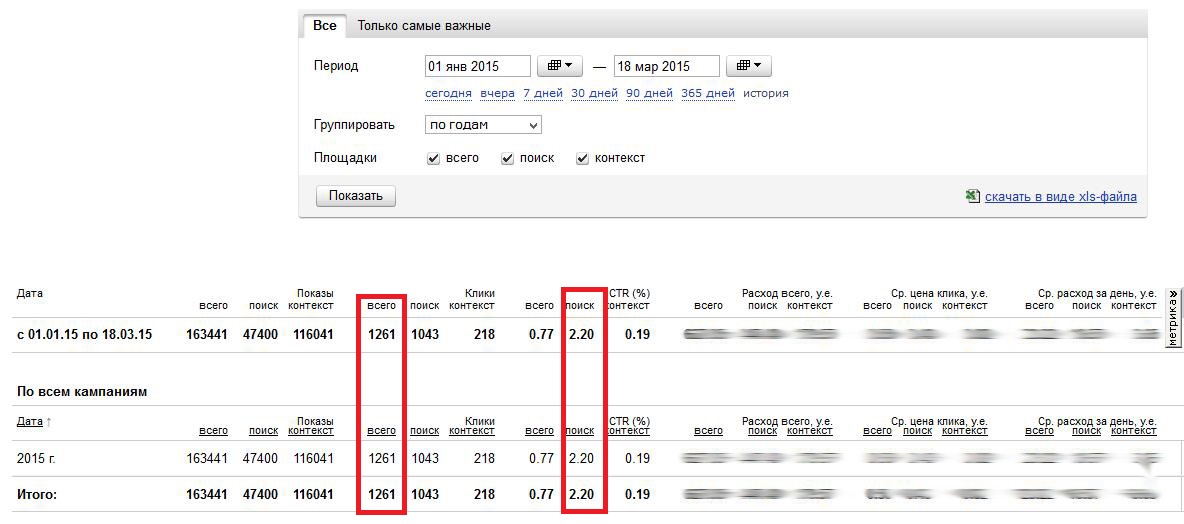Screen dimensions: 1184x524
Task: Click 1261 in the с 01.01.15 по 18.03.15 row
Action: [x=381, y=334]
